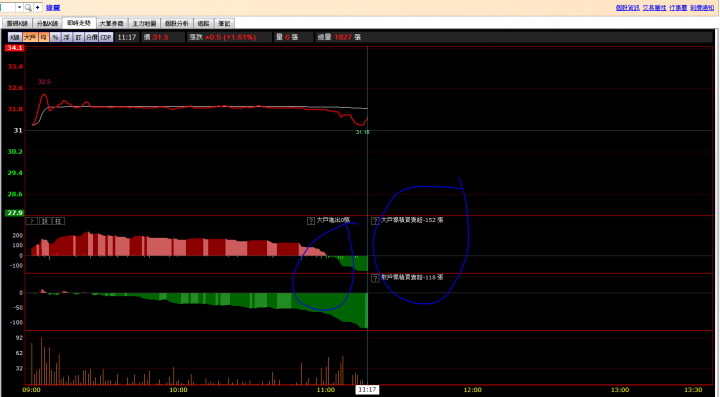Image resolution: width=720 pixels, height=397 pixels.
Task: Toggle the 分價 button
Action: [92, 37]
